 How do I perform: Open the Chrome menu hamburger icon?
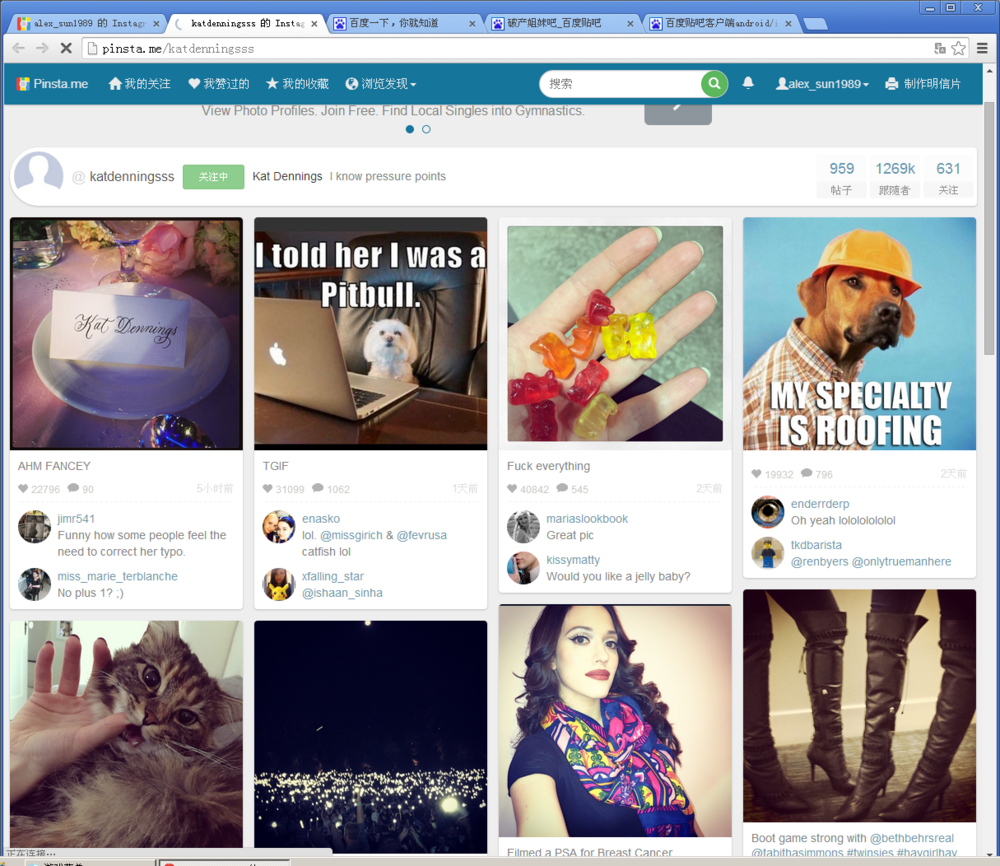[982, 48]
